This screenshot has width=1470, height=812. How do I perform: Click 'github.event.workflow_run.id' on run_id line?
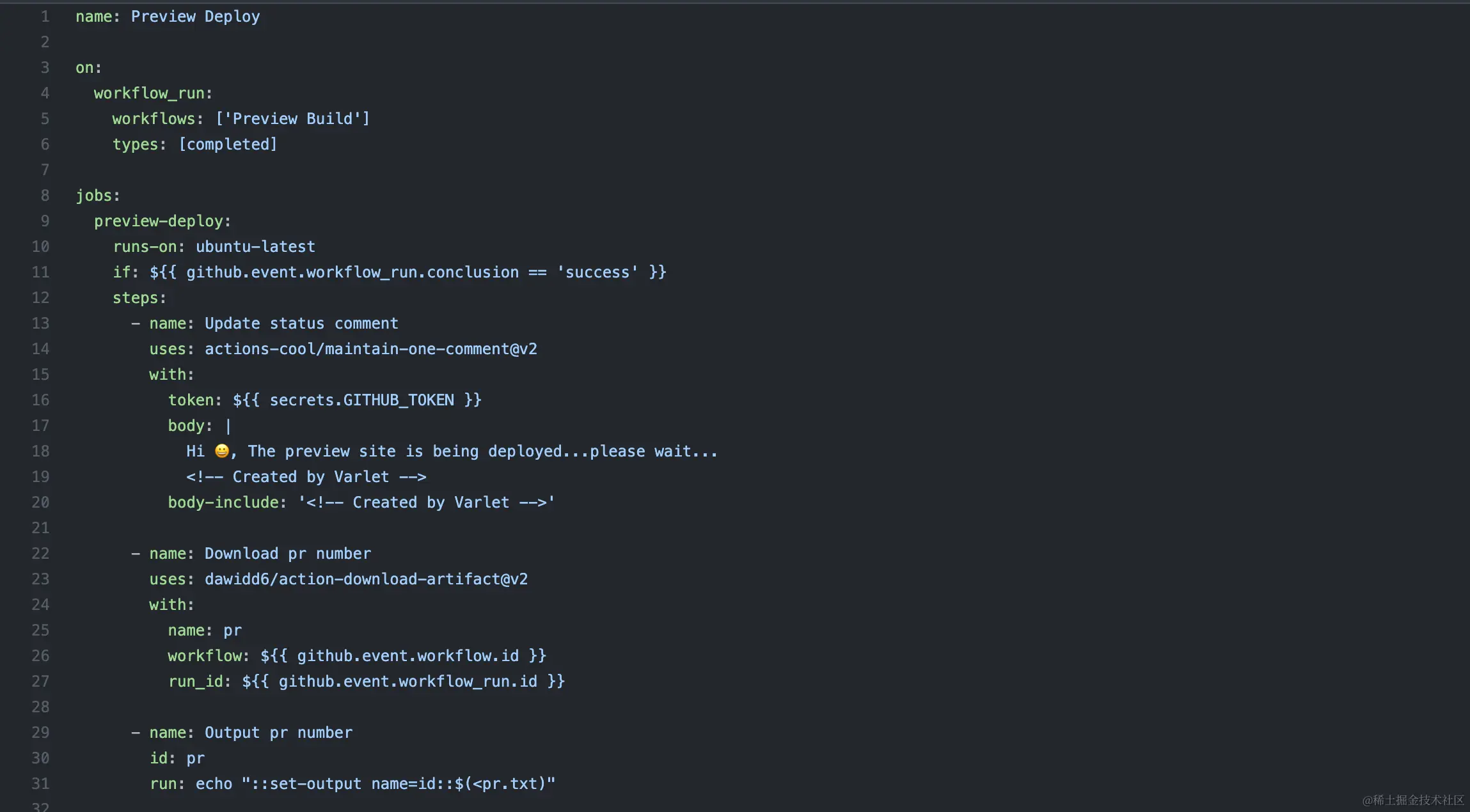(407, 682)
